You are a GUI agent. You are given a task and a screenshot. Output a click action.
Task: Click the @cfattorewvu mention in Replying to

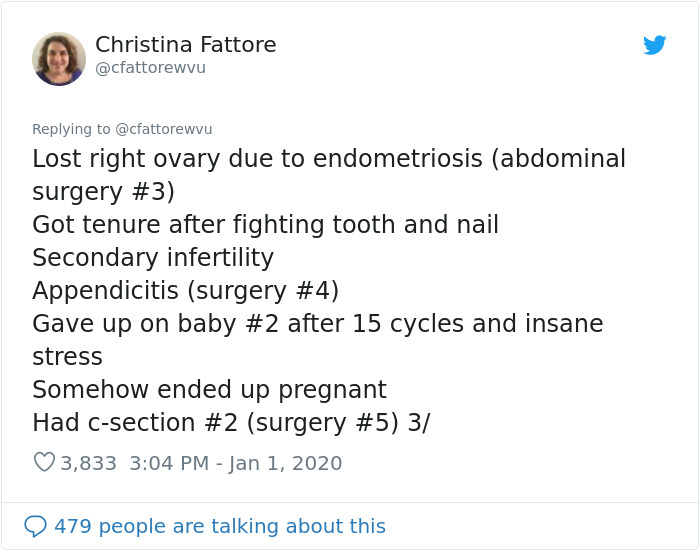point(164,129)
